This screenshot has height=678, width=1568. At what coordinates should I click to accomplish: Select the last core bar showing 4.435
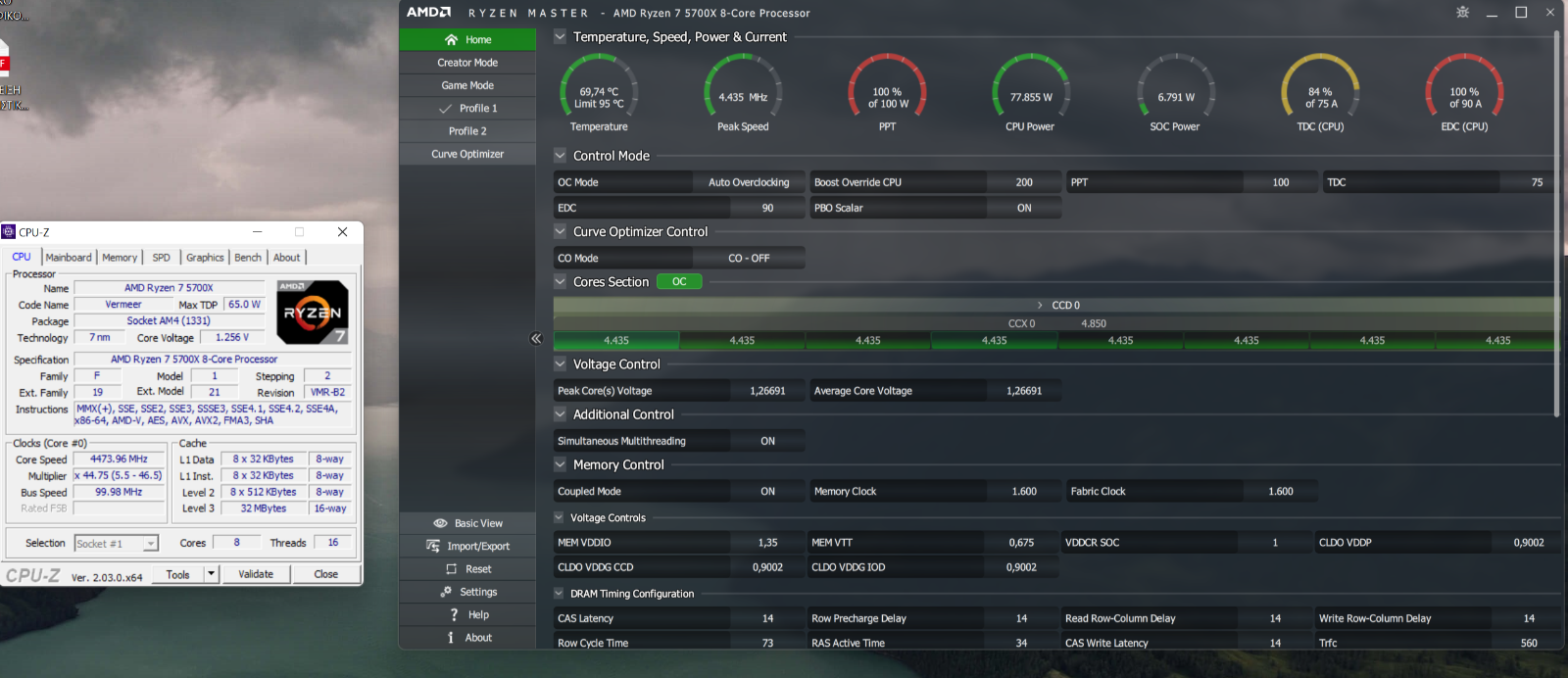pyautogui.click(x=1497, y=341)
